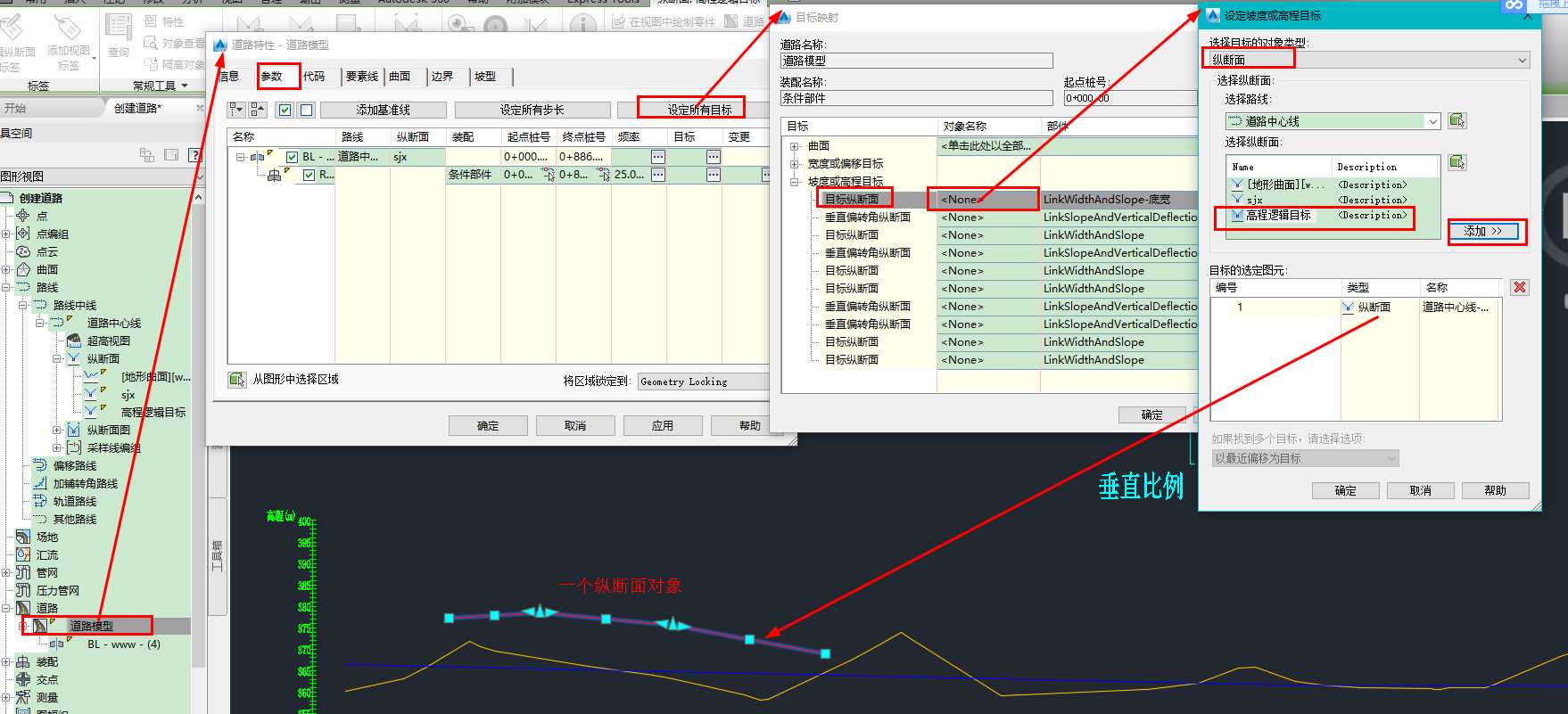Collapse the 路线中线 tree node

23,305
